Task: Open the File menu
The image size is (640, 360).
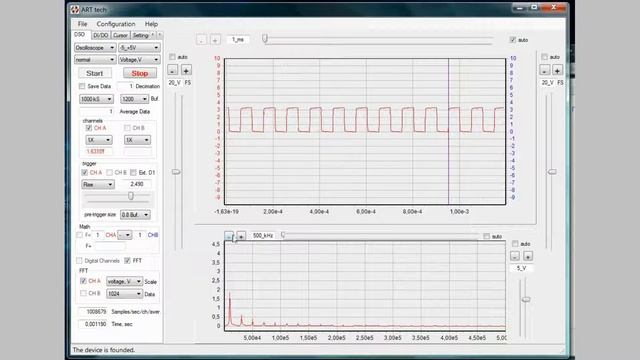Action: point(82,24)
